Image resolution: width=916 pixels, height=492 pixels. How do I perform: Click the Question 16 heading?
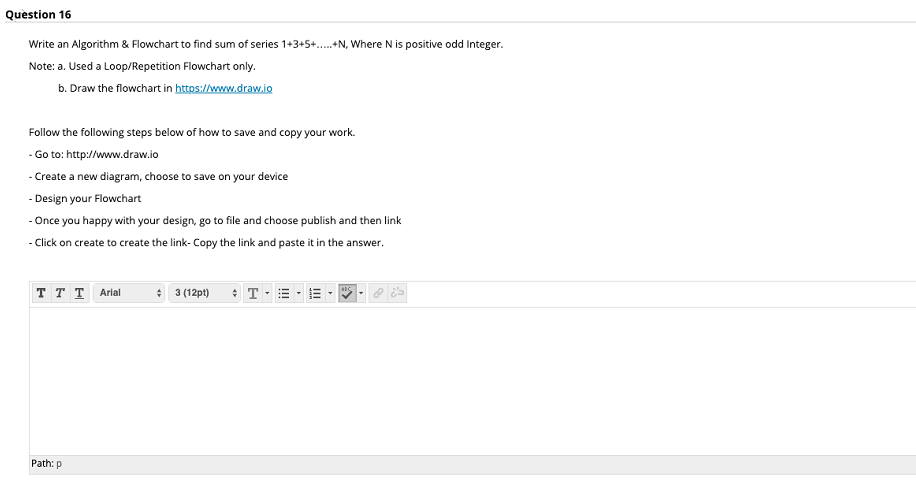pos(39,15)
